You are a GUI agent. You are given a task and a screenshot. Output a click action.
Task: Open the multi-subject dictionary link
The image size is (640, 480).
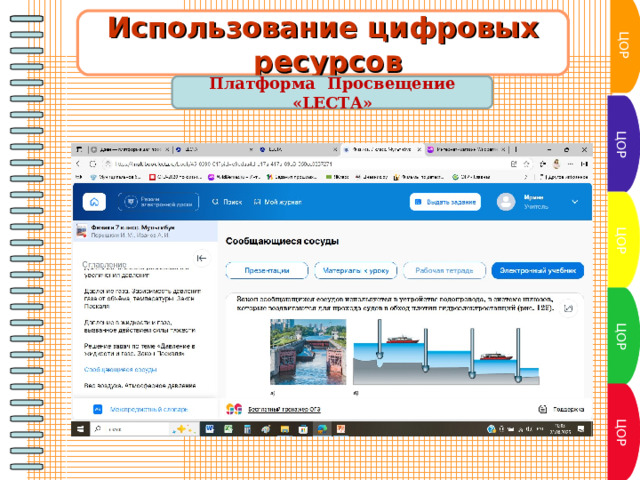coord(149,409)
